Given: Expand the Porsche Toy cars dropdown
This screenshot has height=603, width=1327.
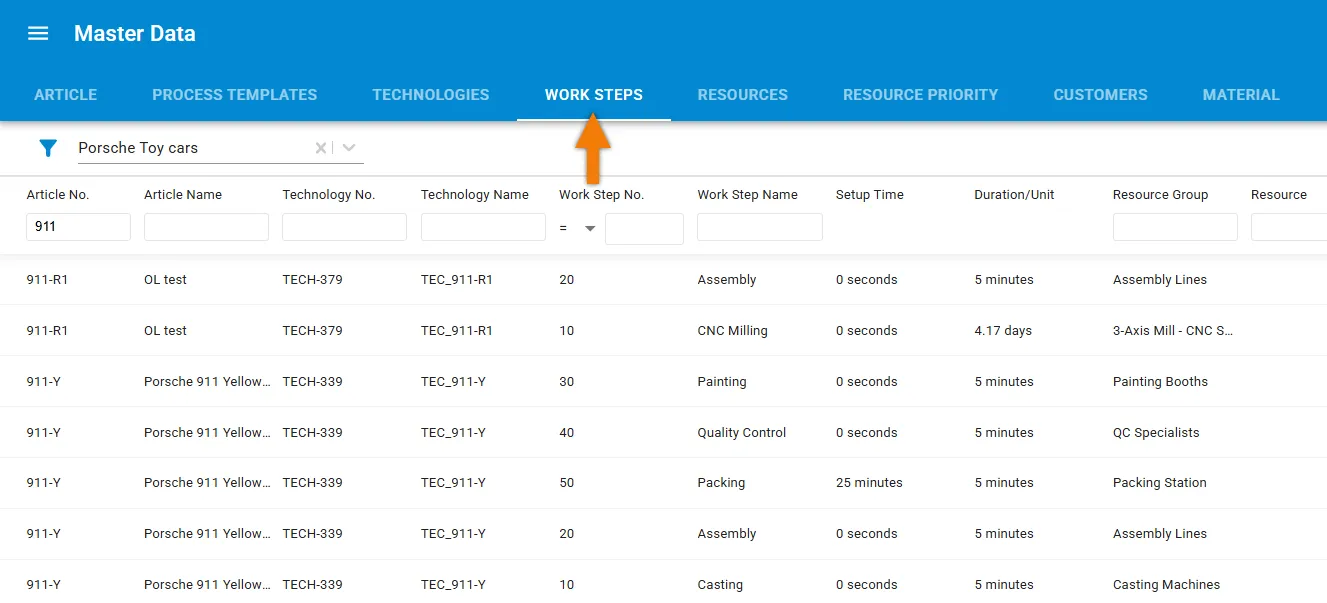Looking at the screenshot, I should click(x=349, y=148).
